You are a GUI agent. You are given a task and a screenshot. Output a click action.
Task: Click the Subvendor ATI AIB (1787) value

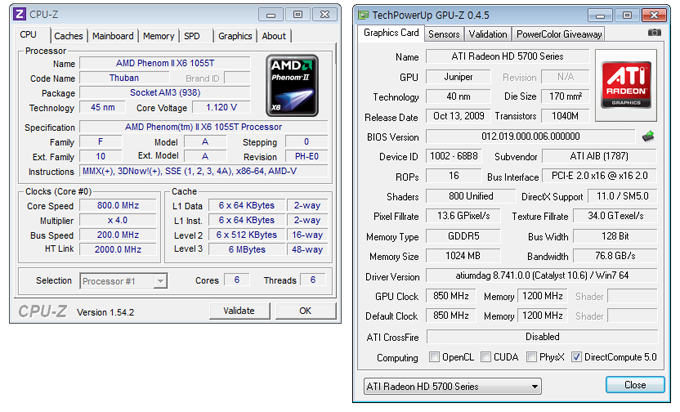[x=599, y=156]
